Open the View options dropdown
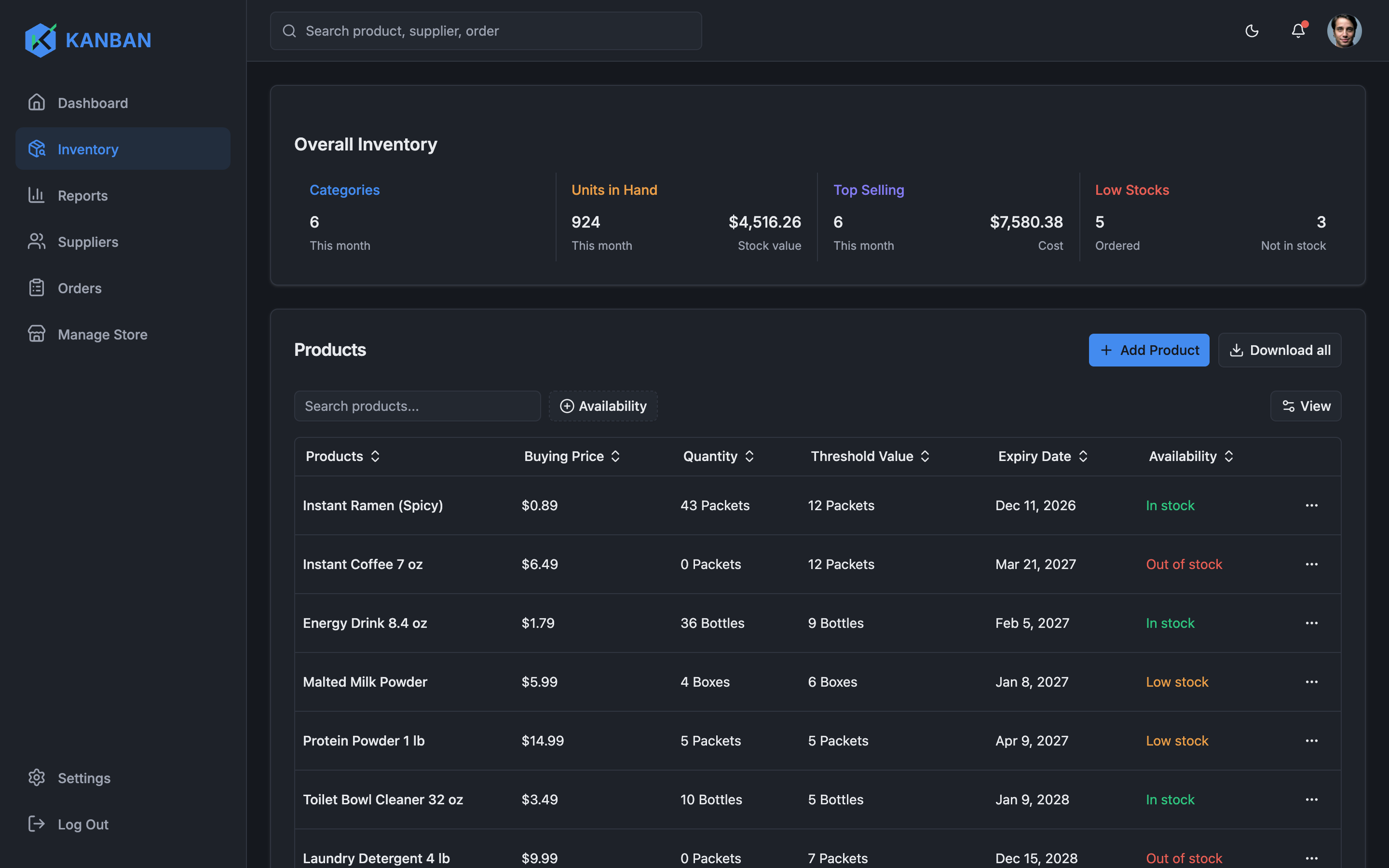 coord(1306,407)
